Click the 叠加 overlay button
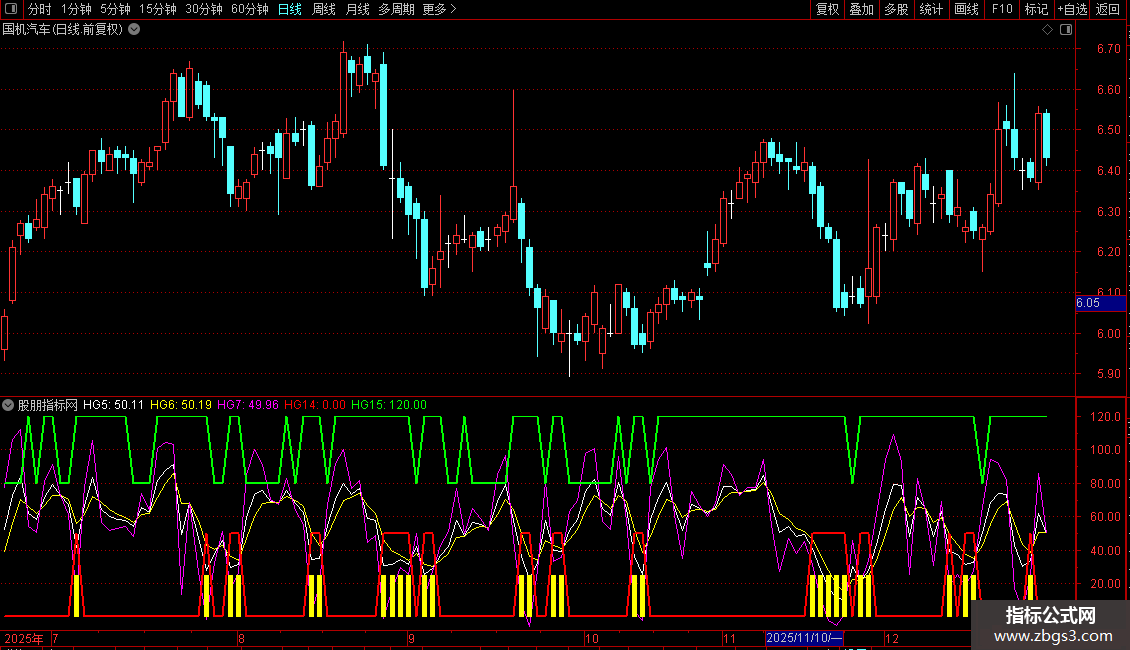The height and width of the screenshot is (650, 1130). click(x=862, y=9)
